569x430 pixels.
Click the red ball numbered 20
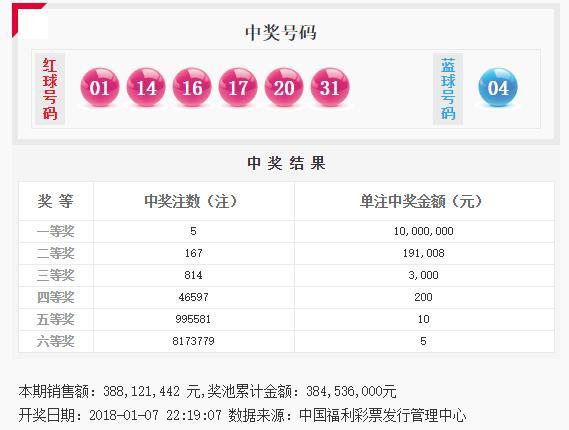coord(284,87)
